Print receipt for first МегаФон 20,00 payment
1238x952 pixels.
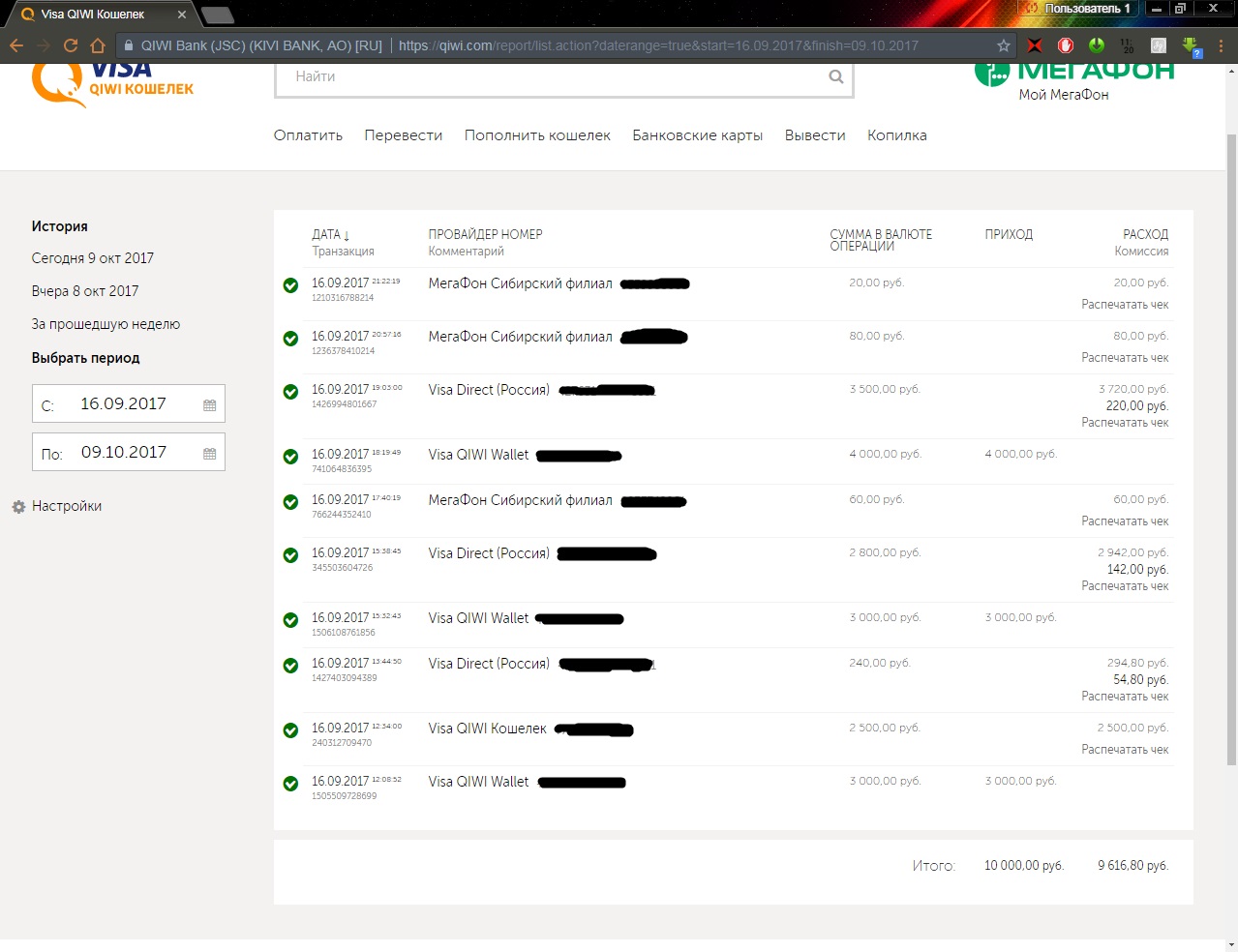[x=1125, y=305]
